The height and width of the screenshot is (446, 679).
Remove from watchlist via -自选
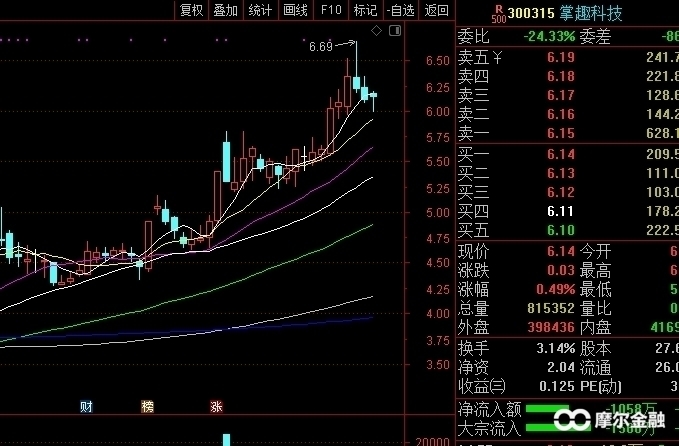click(401, 10)
